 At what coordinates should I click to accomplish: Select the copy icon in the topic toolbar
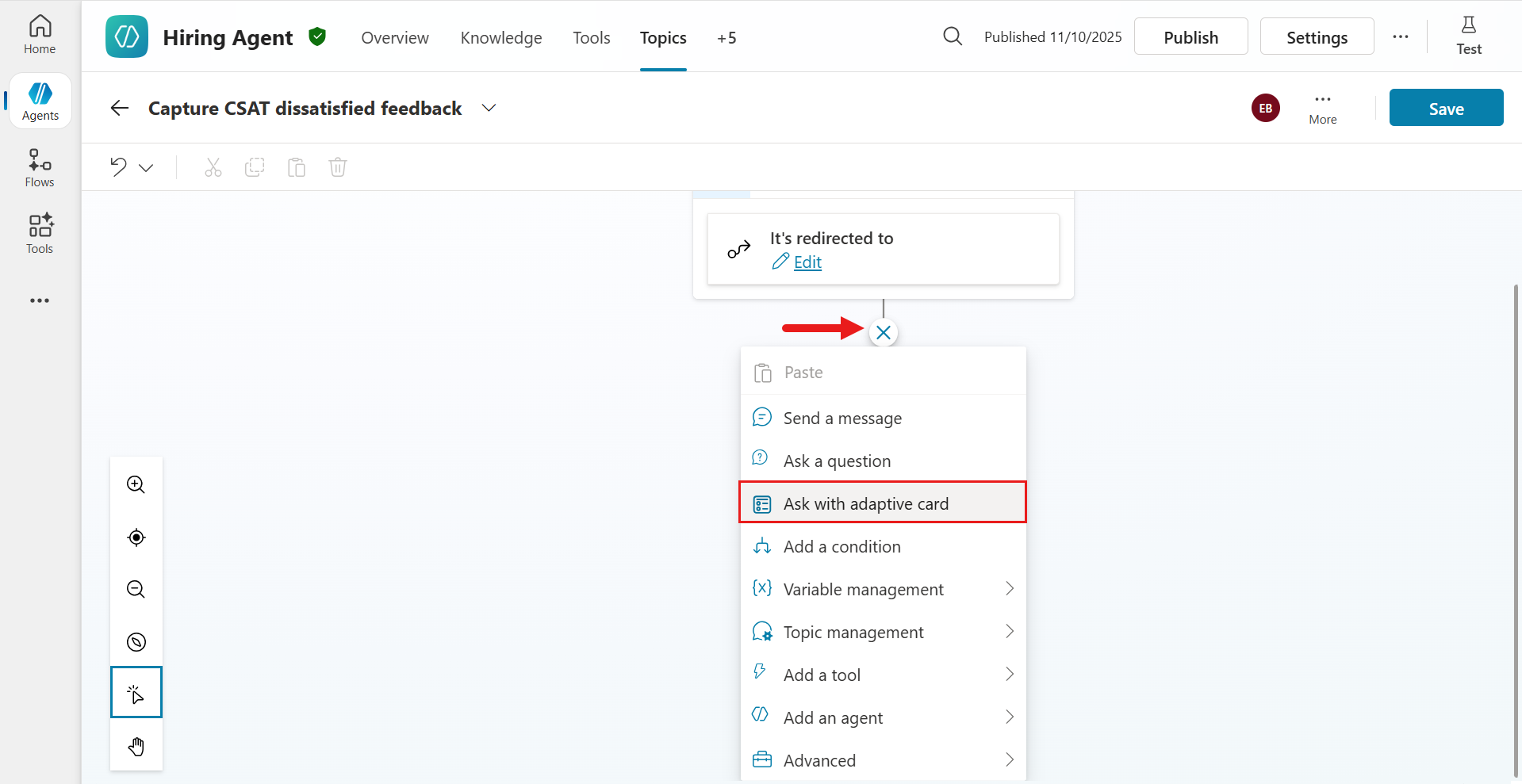point(255,166)
